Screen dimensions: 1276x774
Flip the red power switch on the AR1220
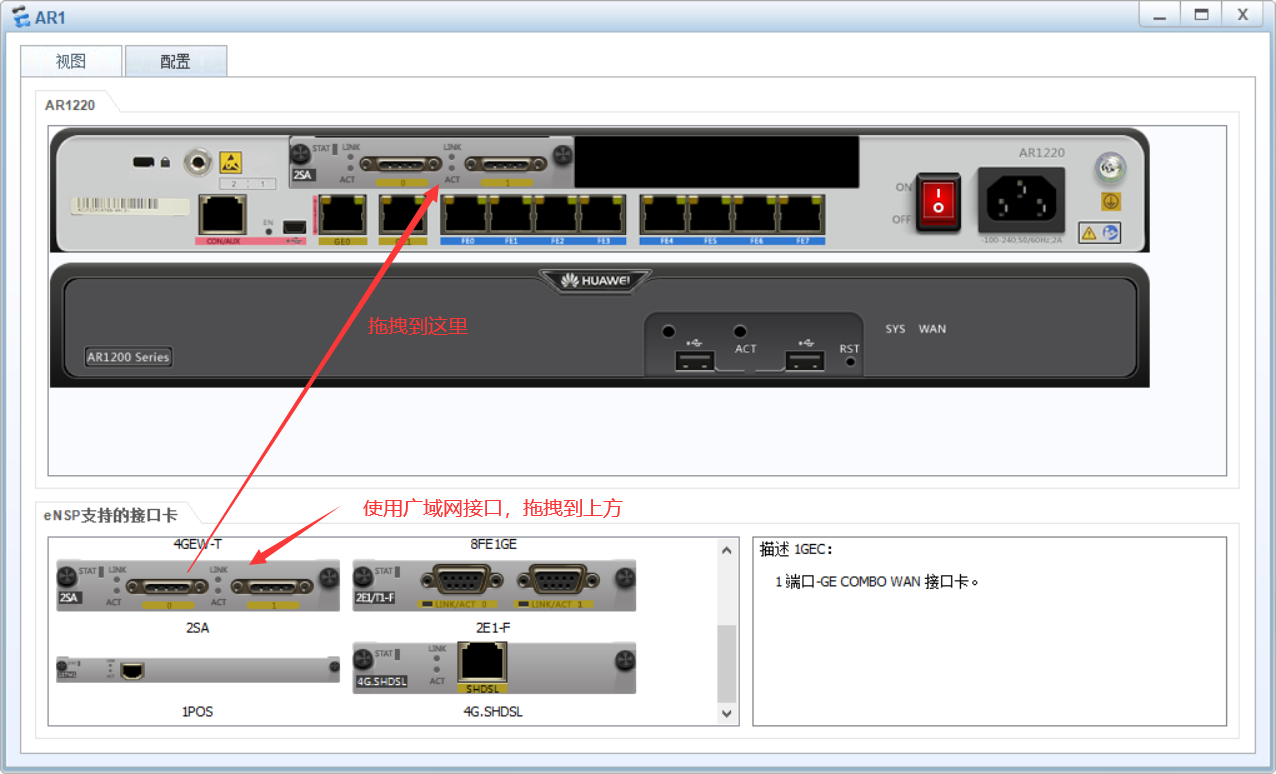(x=938, y=203)
